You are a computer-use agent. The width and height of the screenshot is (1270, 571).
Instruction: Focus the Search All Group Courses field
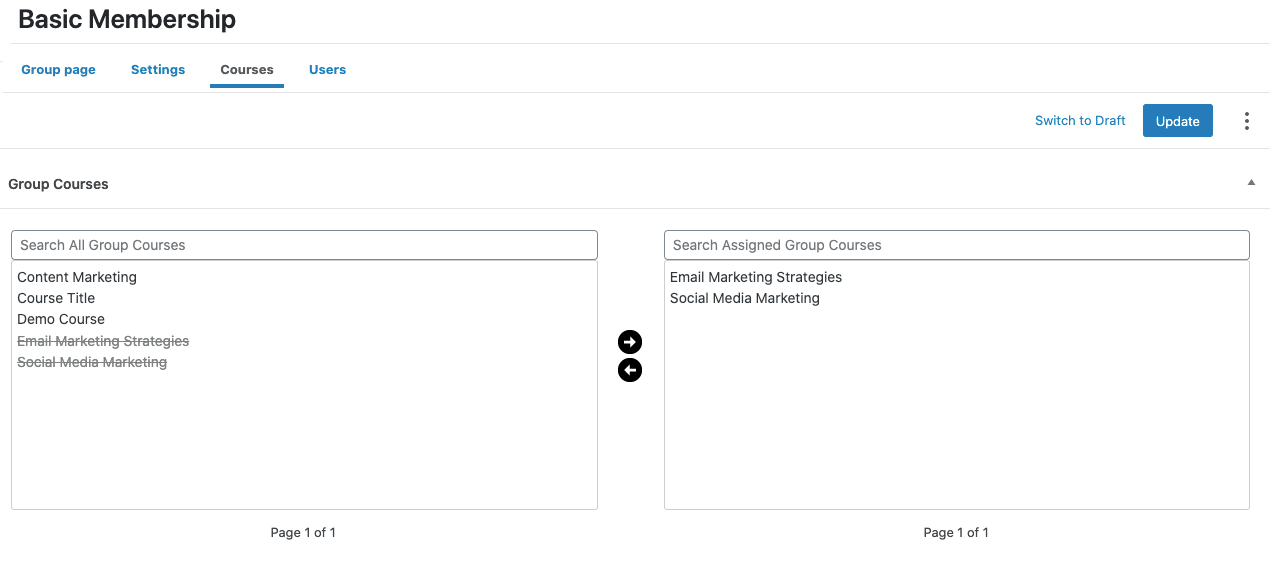coord(304,245)
